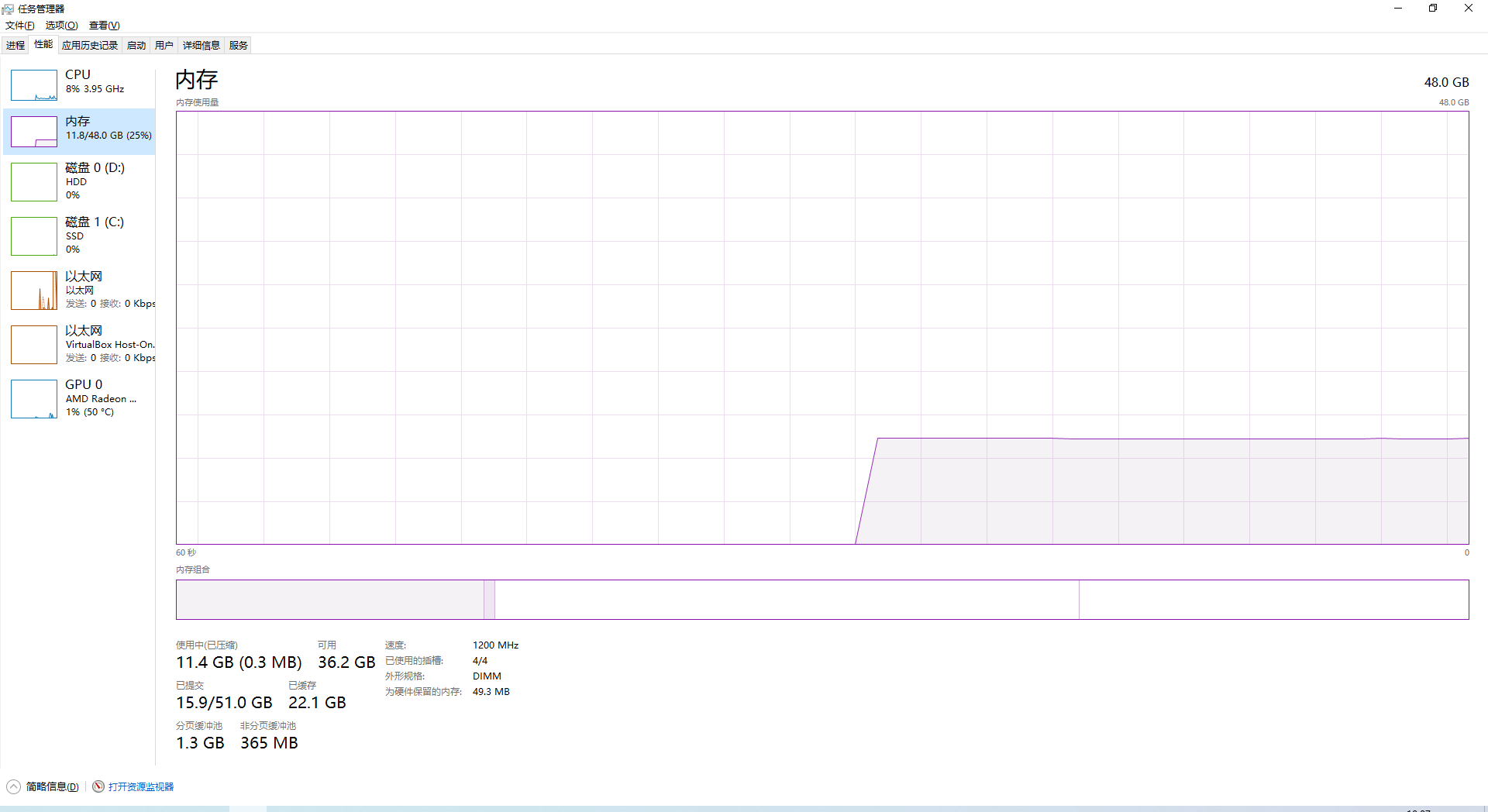Viewport: 1488px width, 812px height.
Task: Select the VirtualBox Host-Only 以太网 thumbnail
Action: 34,345
